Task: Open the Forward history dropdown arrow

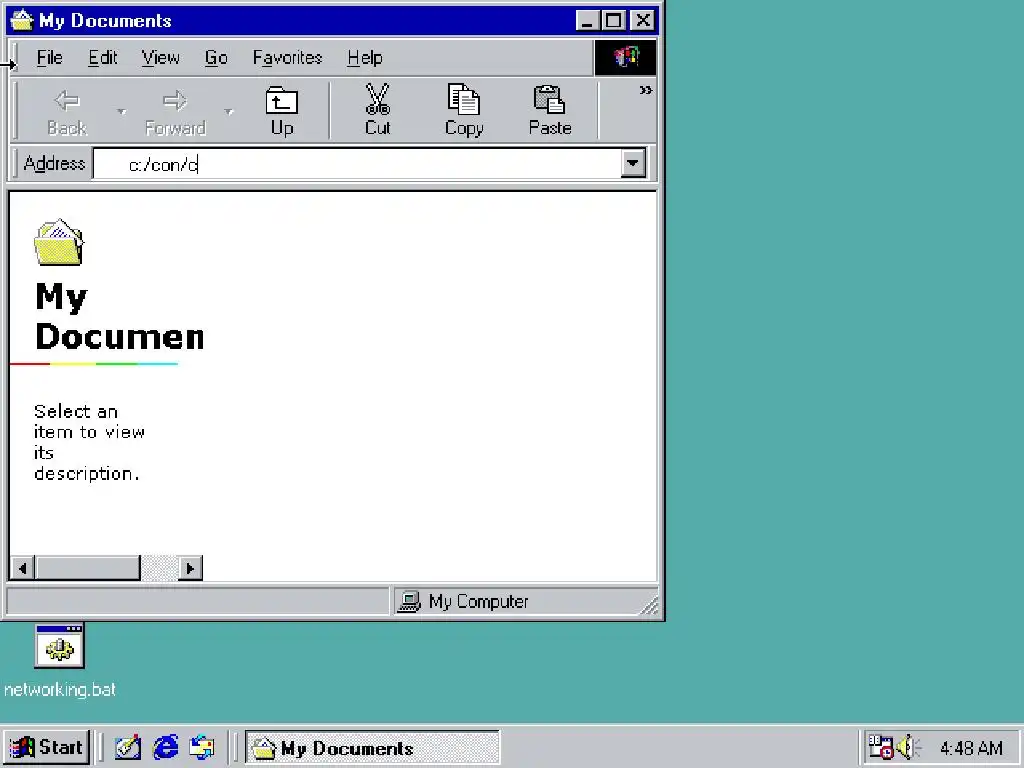Action: pos(229,112)
